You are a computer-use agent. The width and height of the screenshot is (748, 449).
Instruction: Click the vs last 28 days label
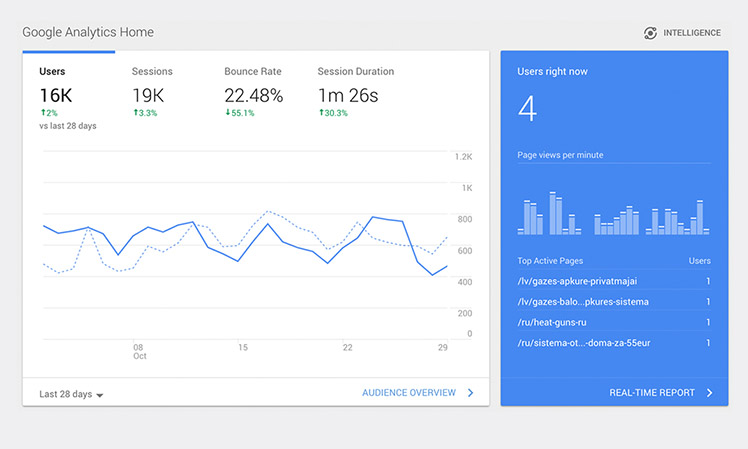click(68, 126)
